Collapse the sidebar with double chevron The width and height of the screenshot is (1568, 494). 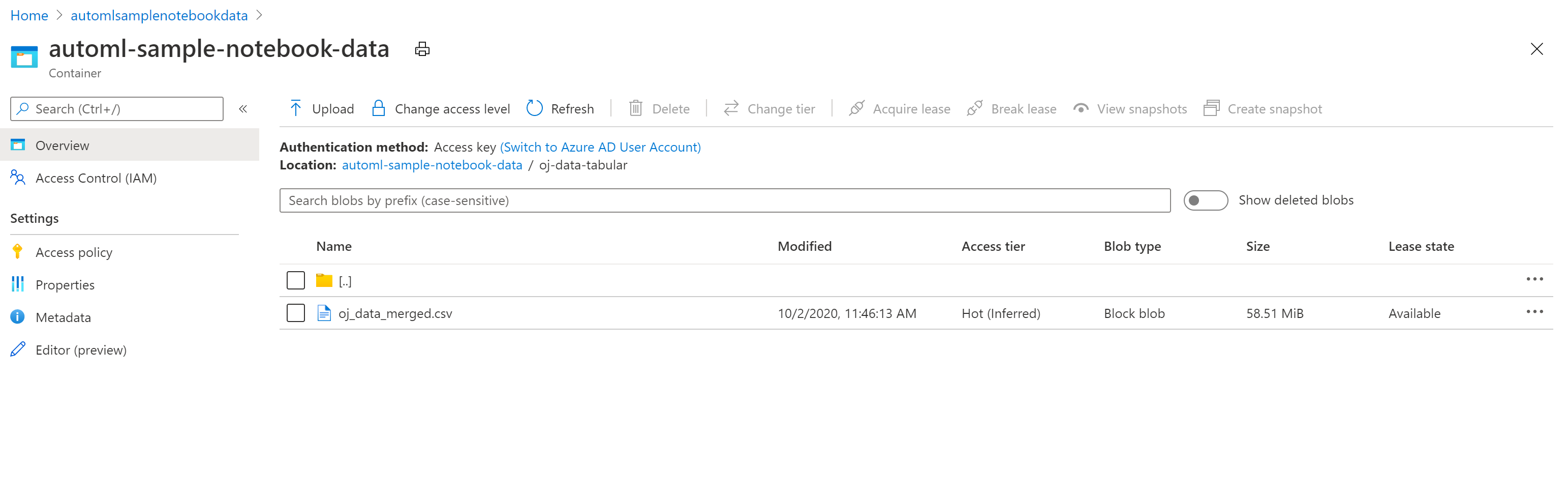(243, 109)
